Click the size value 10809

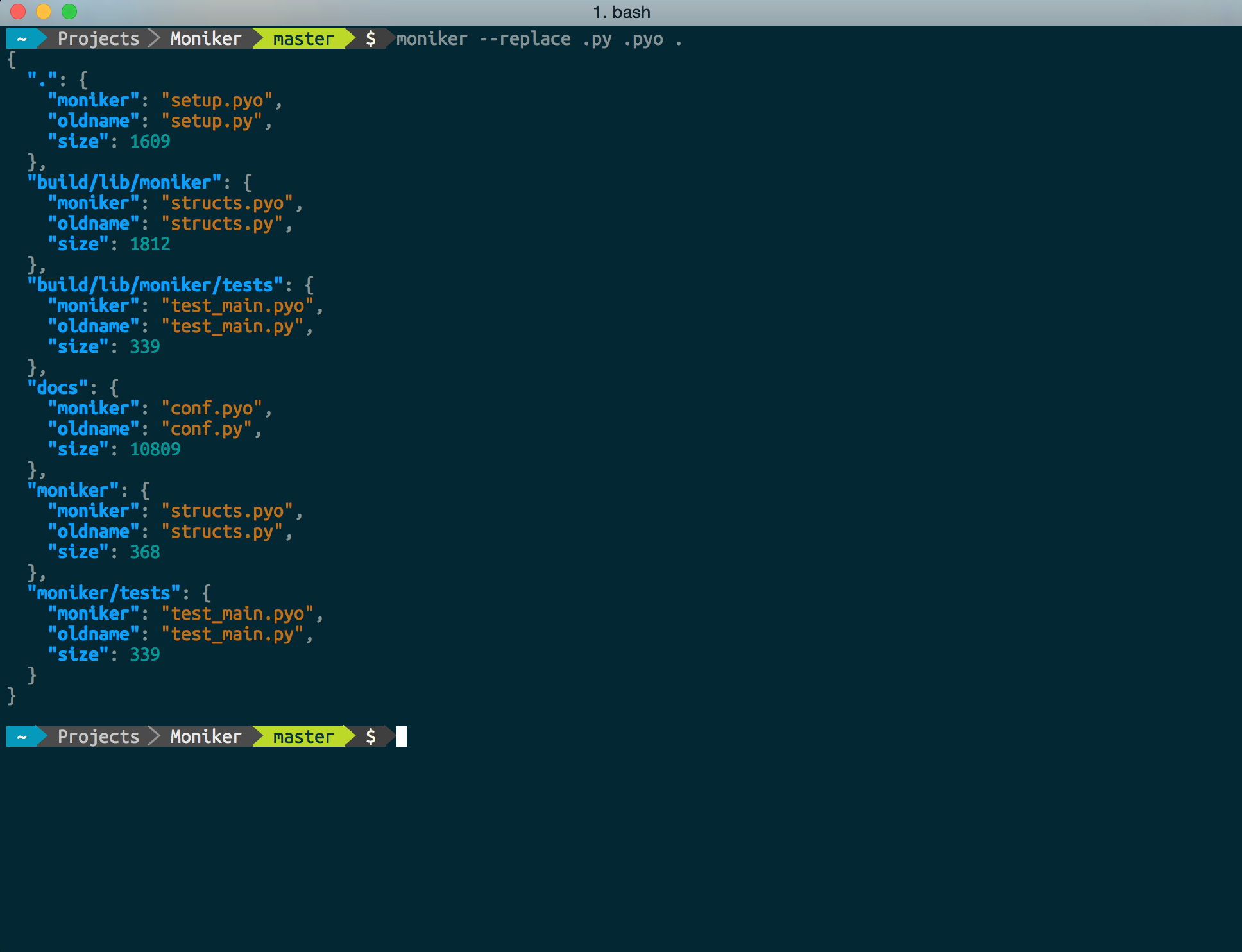[x=155, y=449]
